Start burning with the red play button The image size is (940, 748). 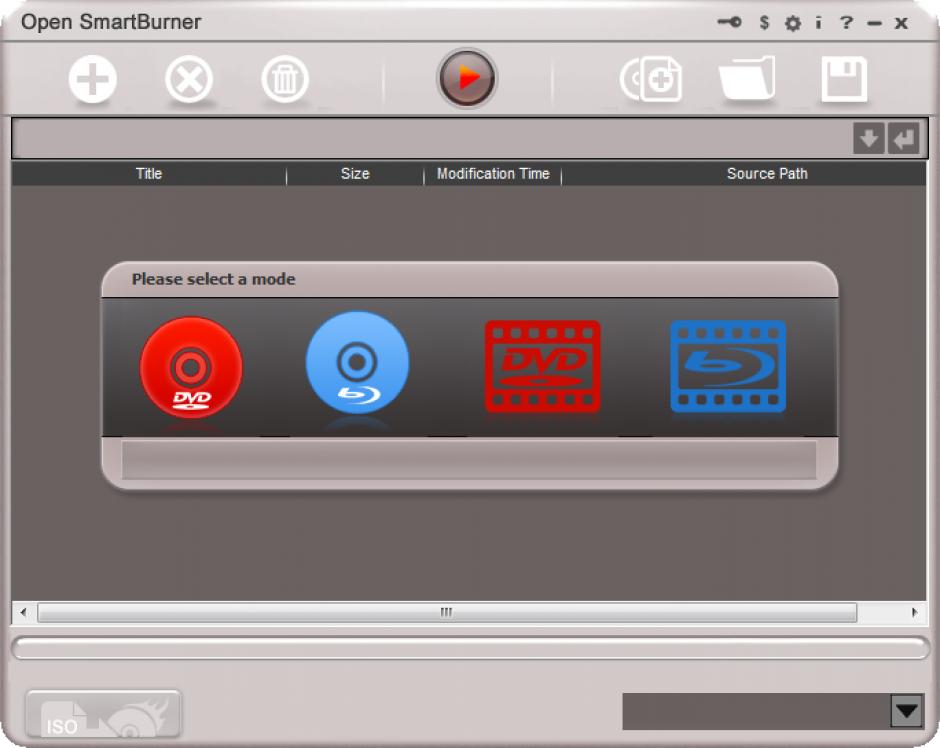pyautogui.click(x=467, y=79)
